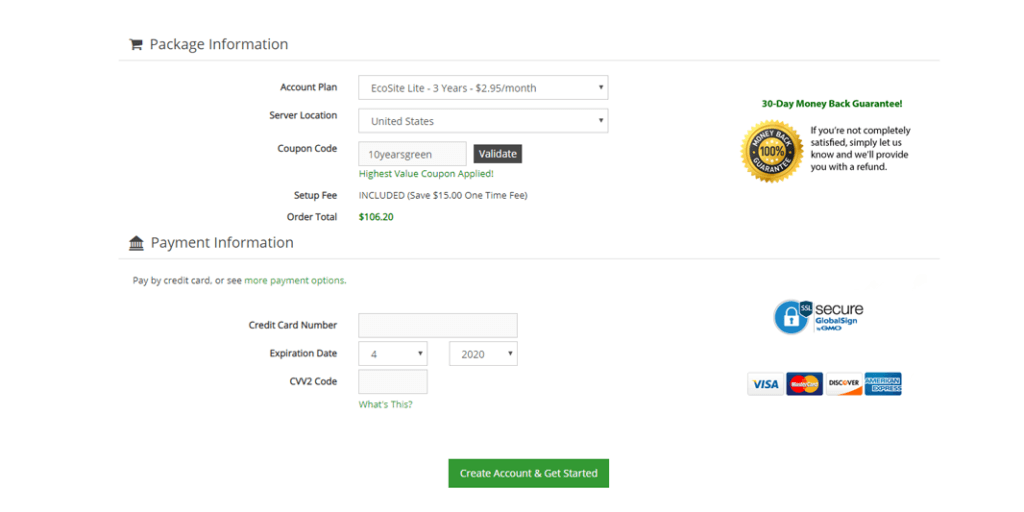
Task: Open the What's This? link
Action: pyautogui.click(x=385, y=405)
